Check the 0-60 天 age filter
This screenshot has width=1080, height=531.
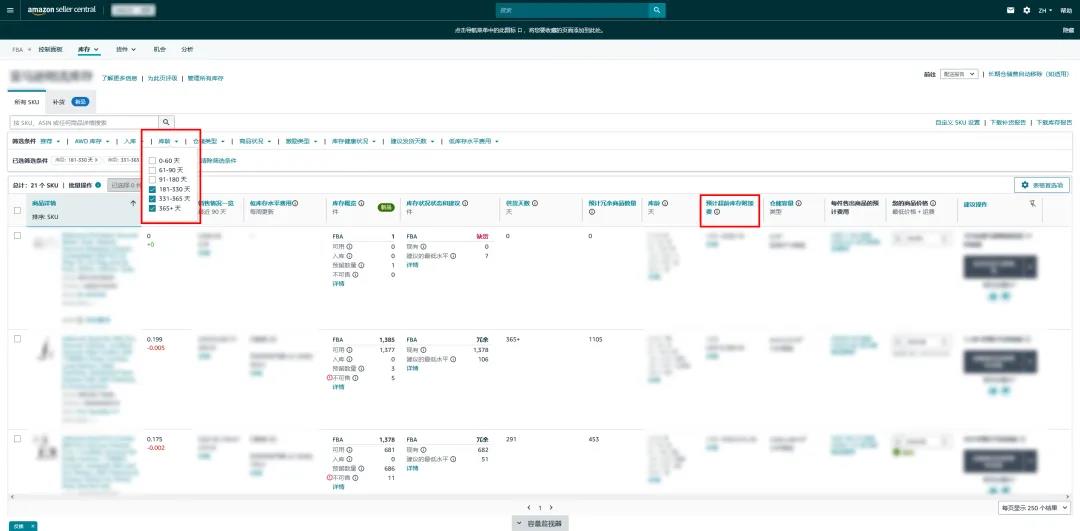click(152, 160)
